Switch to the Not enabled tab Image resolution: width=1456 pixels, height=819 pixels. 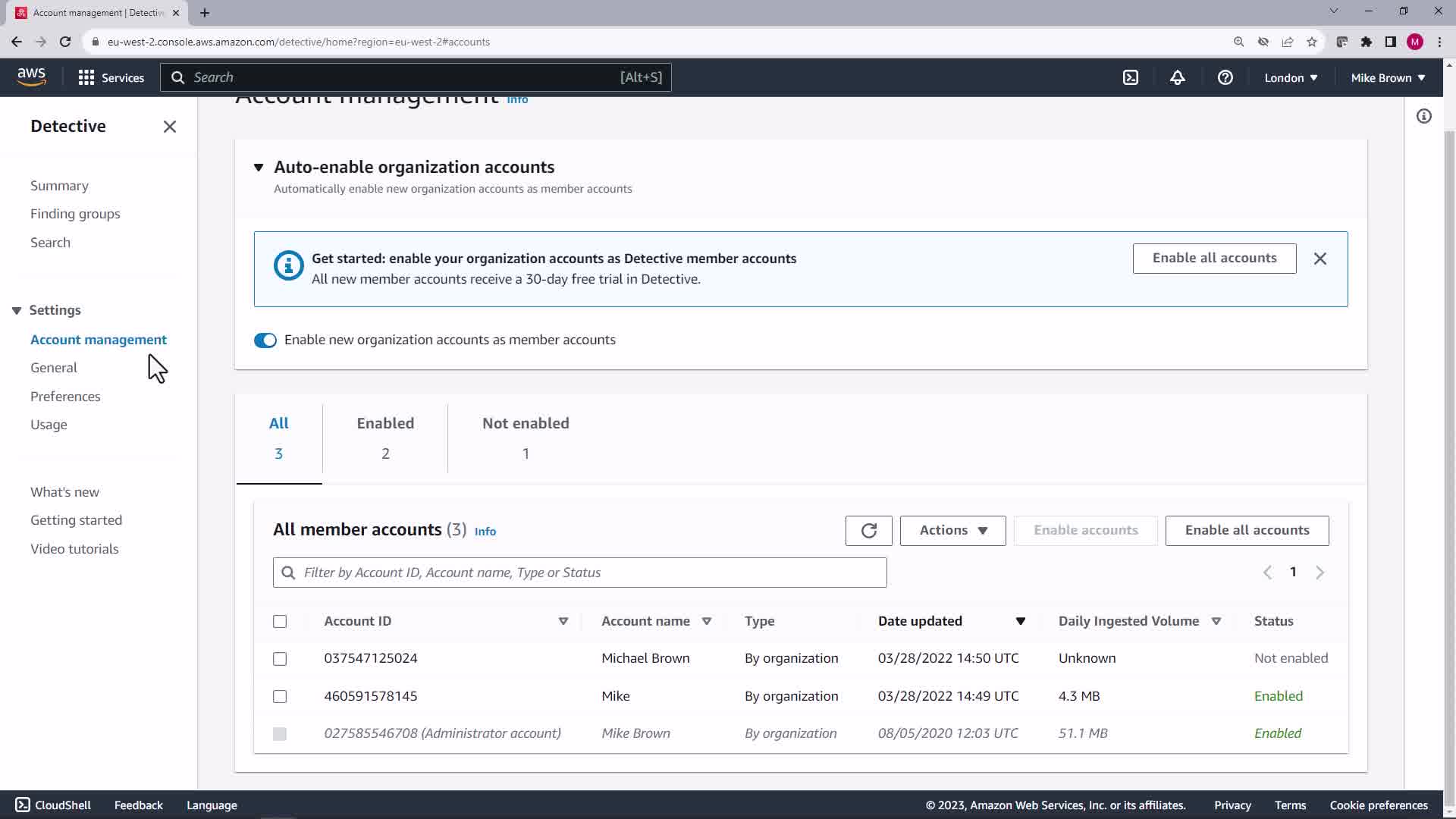point(526,438)
